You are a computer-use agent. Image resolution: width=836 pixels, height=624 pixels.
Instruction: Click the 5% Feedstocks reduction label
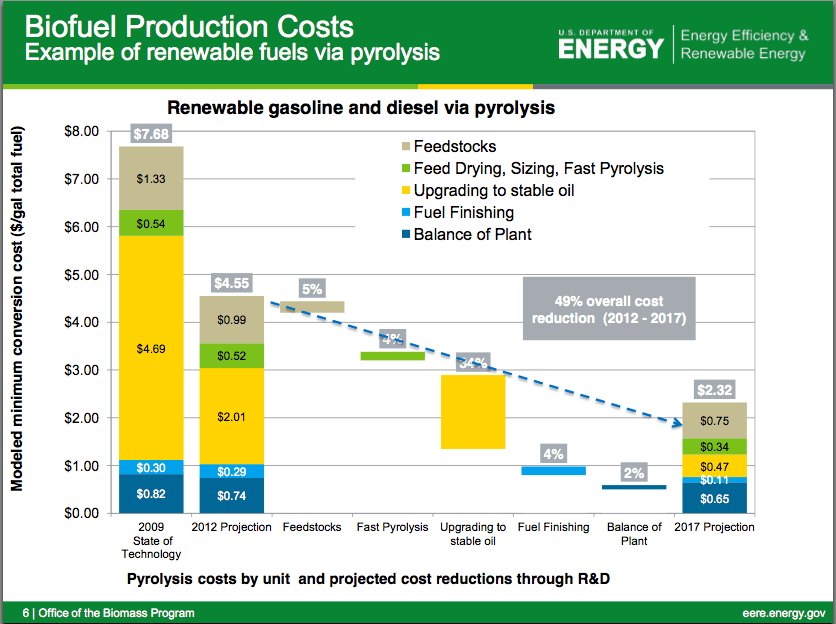312,290
